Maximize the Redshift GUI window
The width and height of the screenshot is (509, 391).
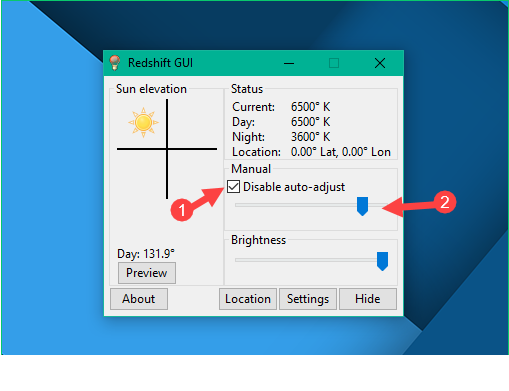(334, 63)
